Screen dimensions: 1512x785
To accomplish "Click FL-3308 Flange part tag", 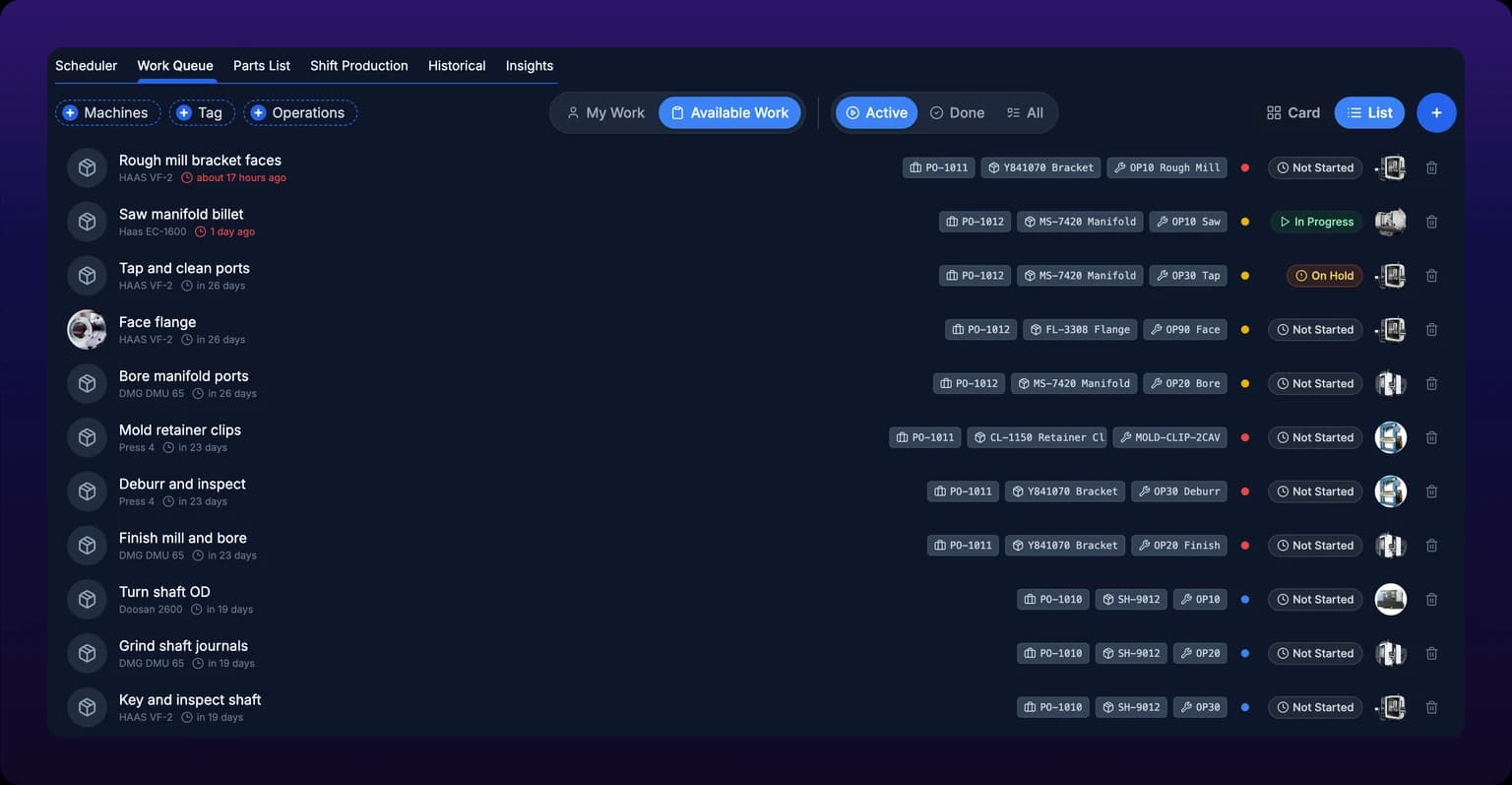I will coord(1080,330).
